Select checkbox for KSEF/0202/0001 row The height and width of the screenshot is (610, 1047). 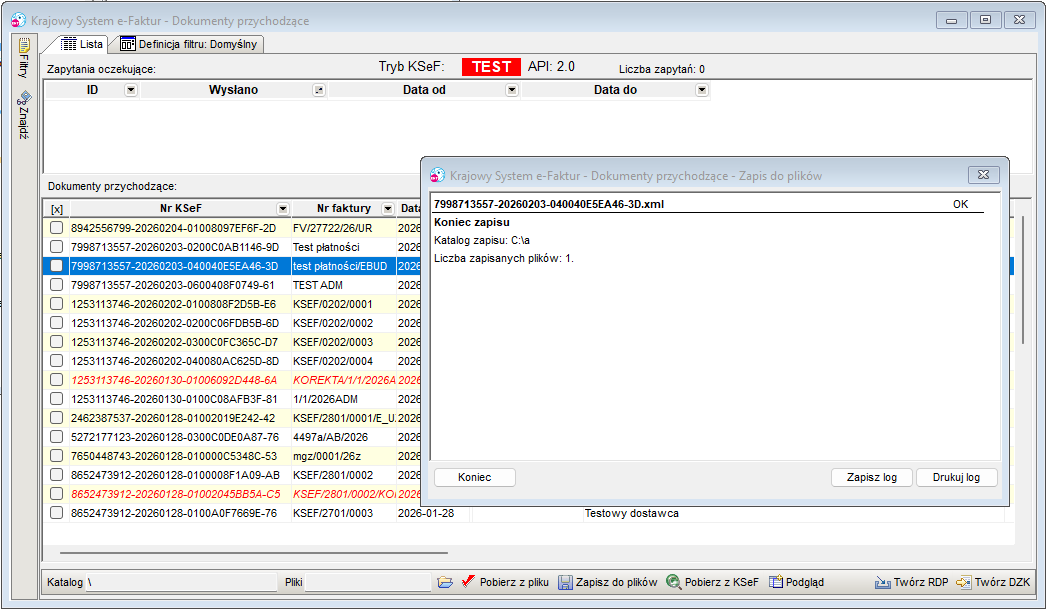pyautogui.click(x=57, y=304)
